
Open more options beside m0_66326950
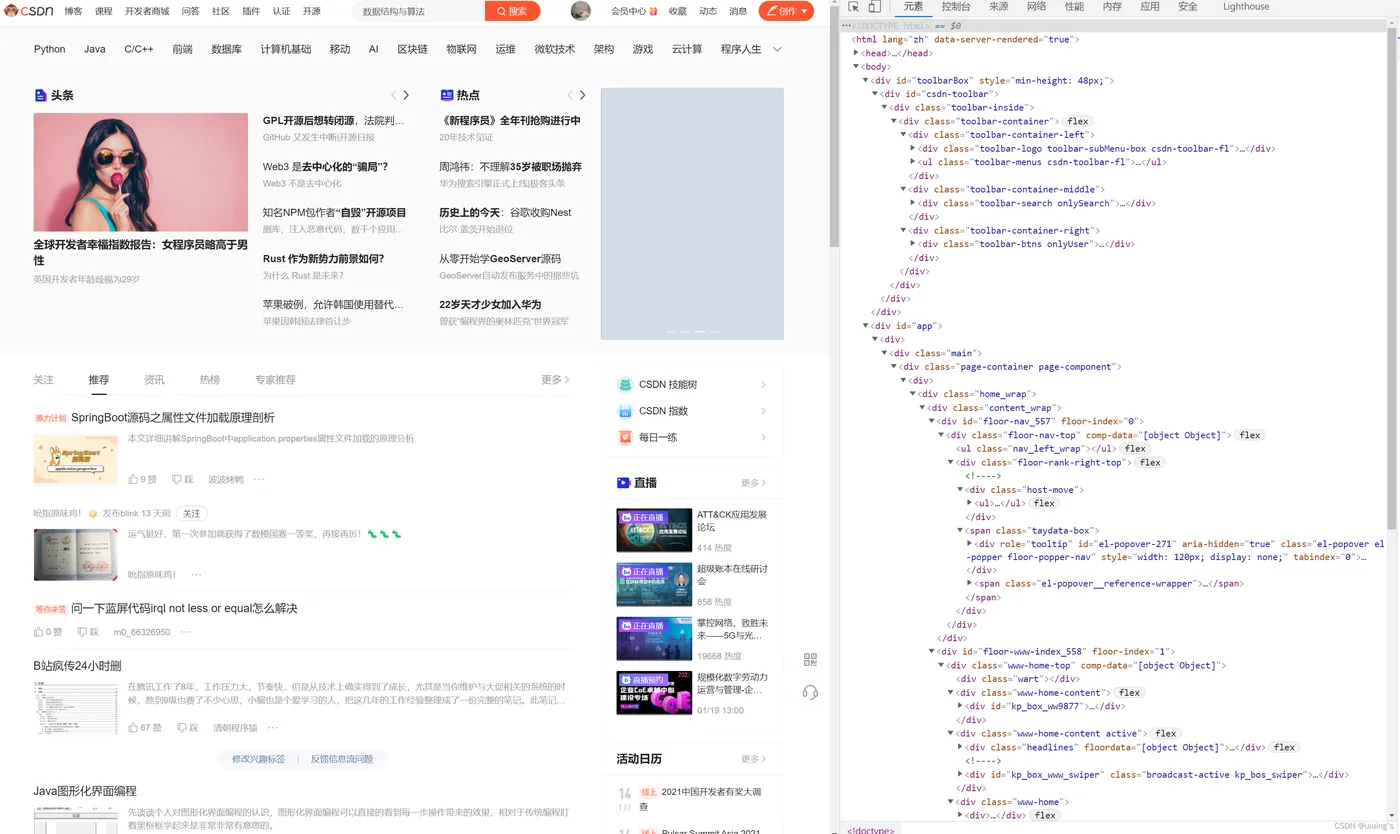tap(186, 632)
